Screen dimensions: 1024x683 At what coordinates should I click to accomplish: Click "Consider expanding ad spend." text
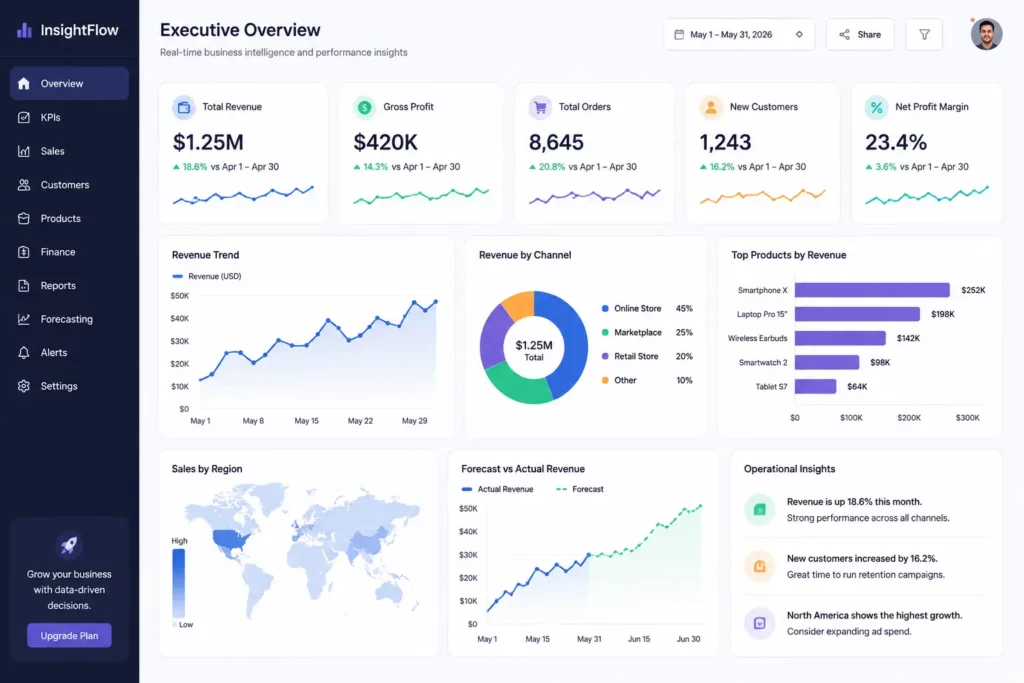tap(849, 631)
